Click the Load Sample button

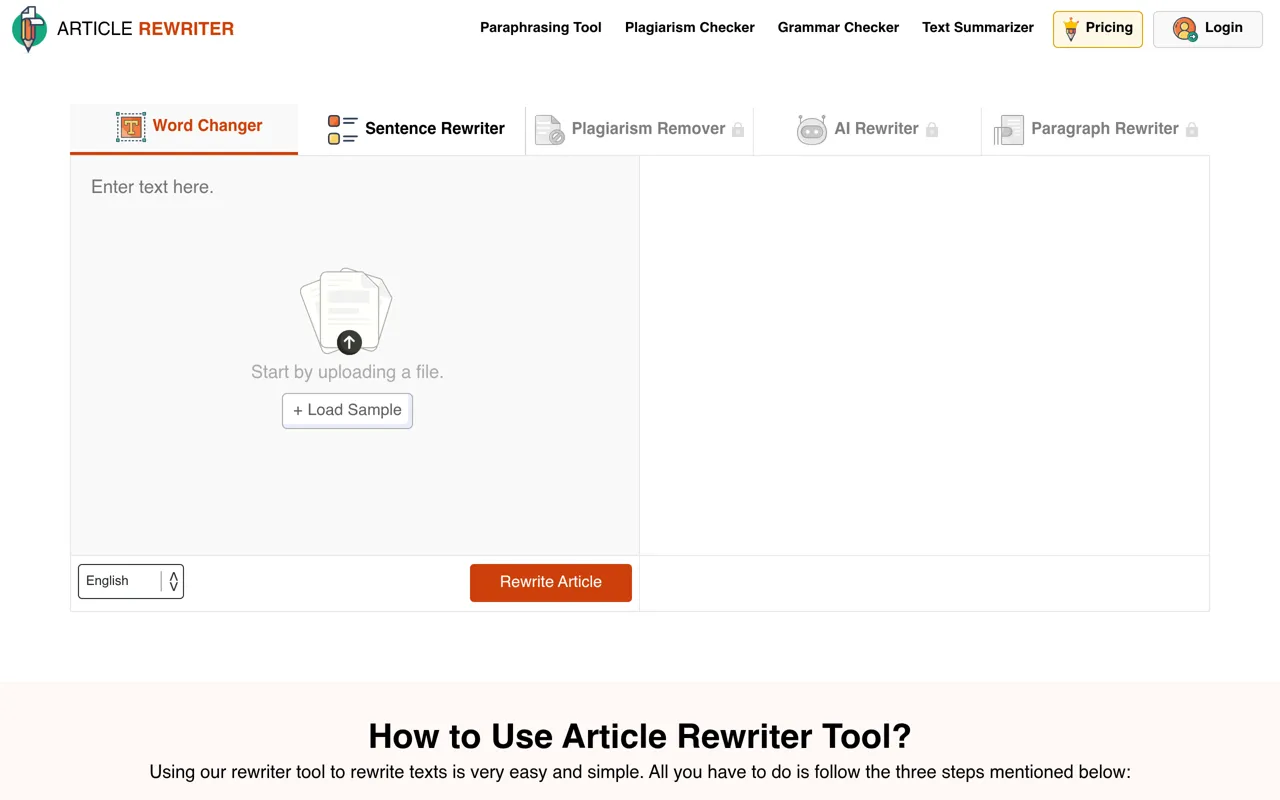click(347, 410)
